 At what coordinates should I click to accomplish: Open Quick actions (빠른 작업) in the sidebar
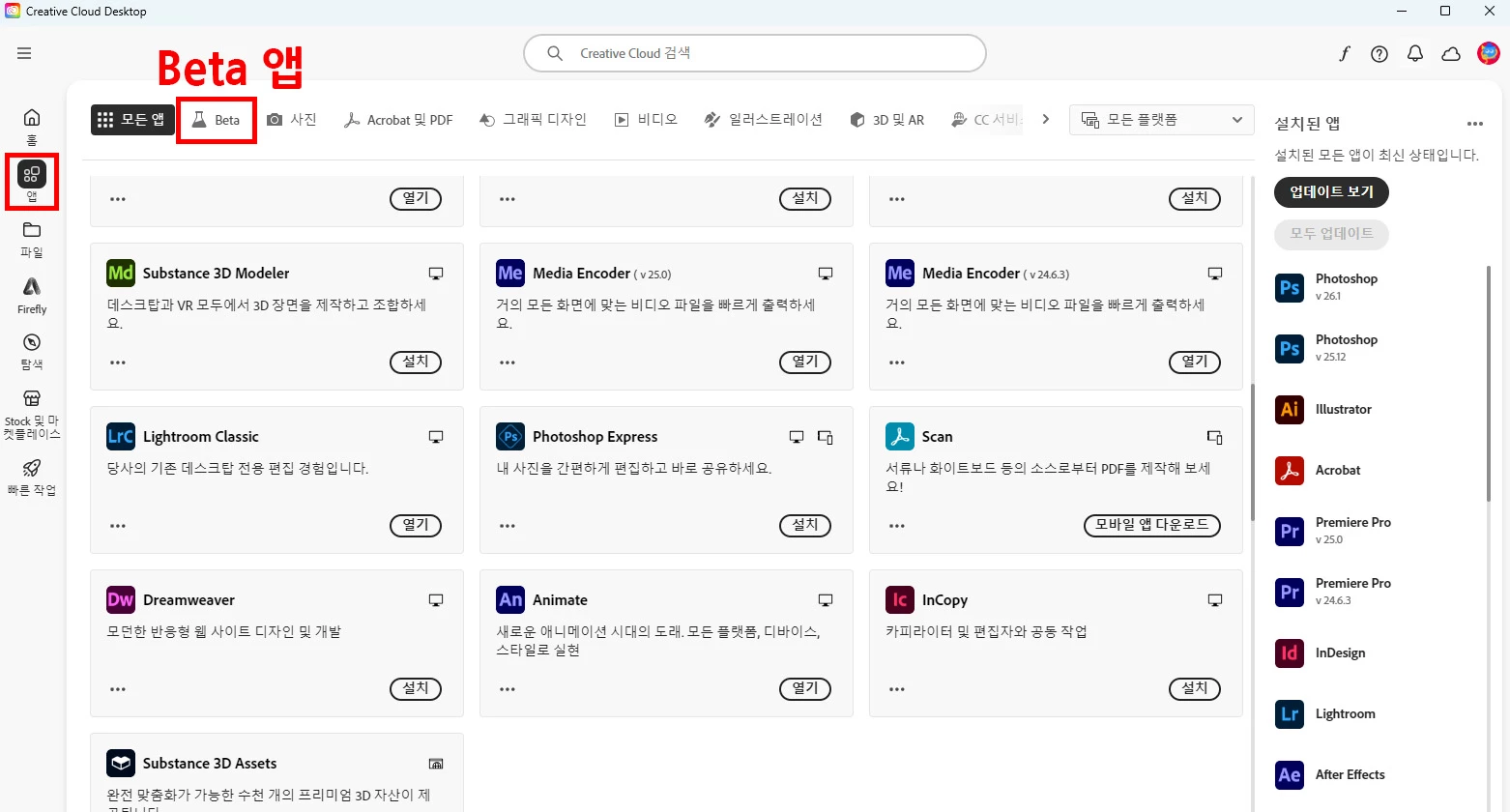[32, 478]
